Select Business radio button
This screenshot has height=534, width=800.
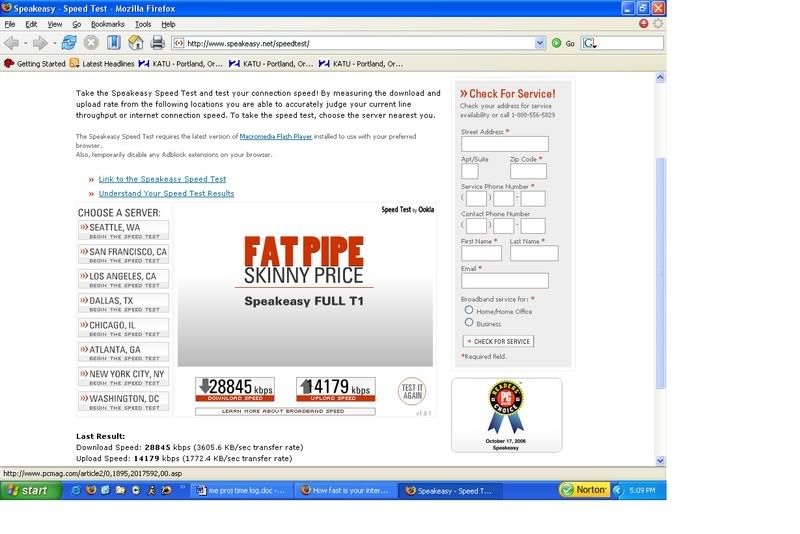point(469,322)
